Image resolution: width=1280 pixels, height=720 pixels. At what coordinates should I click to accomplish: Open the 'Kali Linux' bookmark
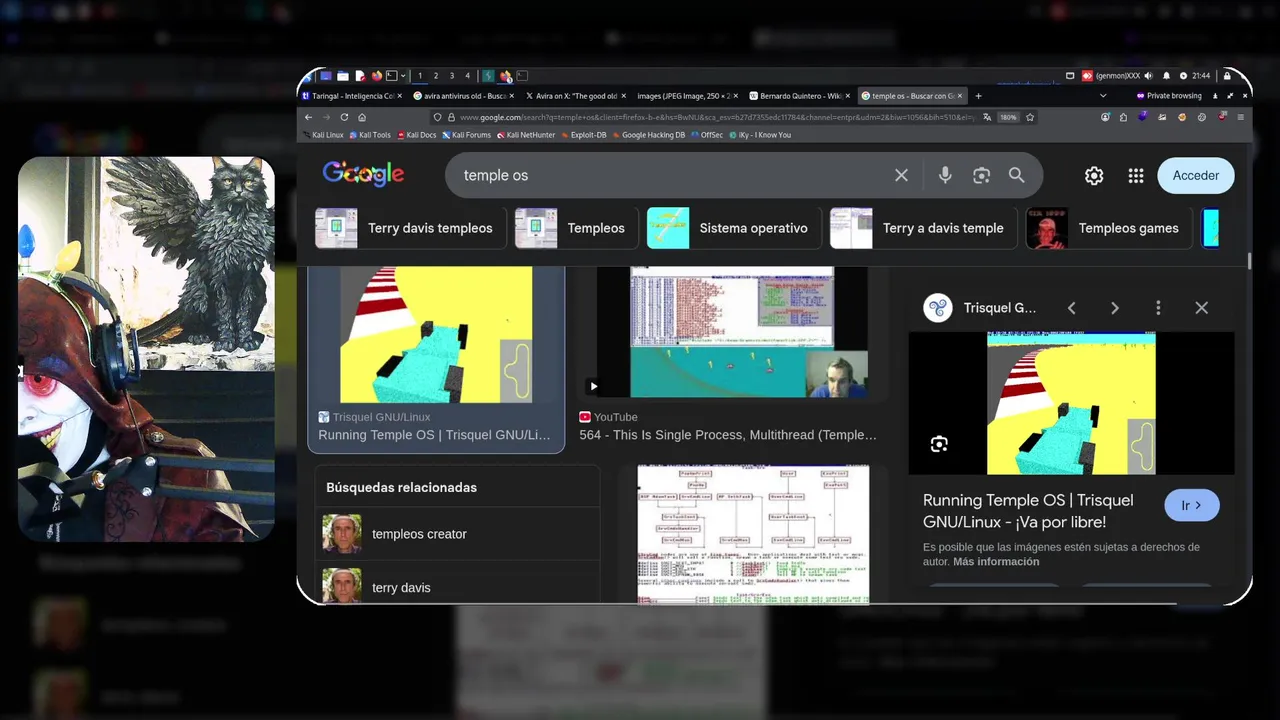pos(323,135)
